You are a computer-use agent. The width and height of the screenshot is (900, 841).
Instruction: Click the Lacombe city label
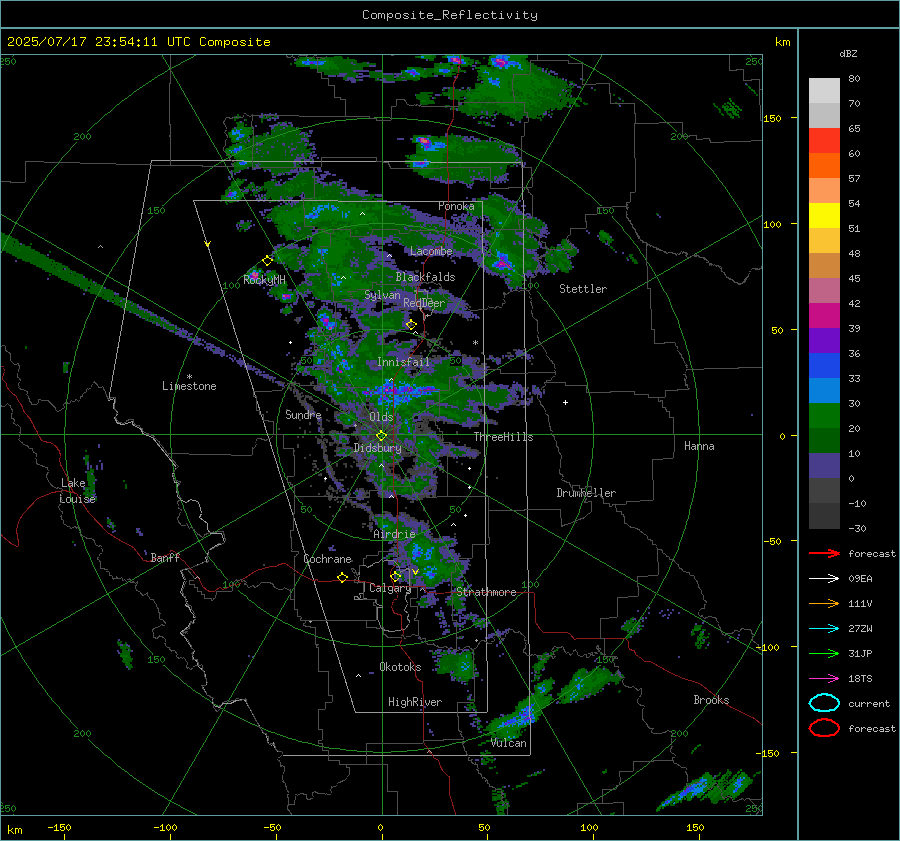[x=431, y=251]
